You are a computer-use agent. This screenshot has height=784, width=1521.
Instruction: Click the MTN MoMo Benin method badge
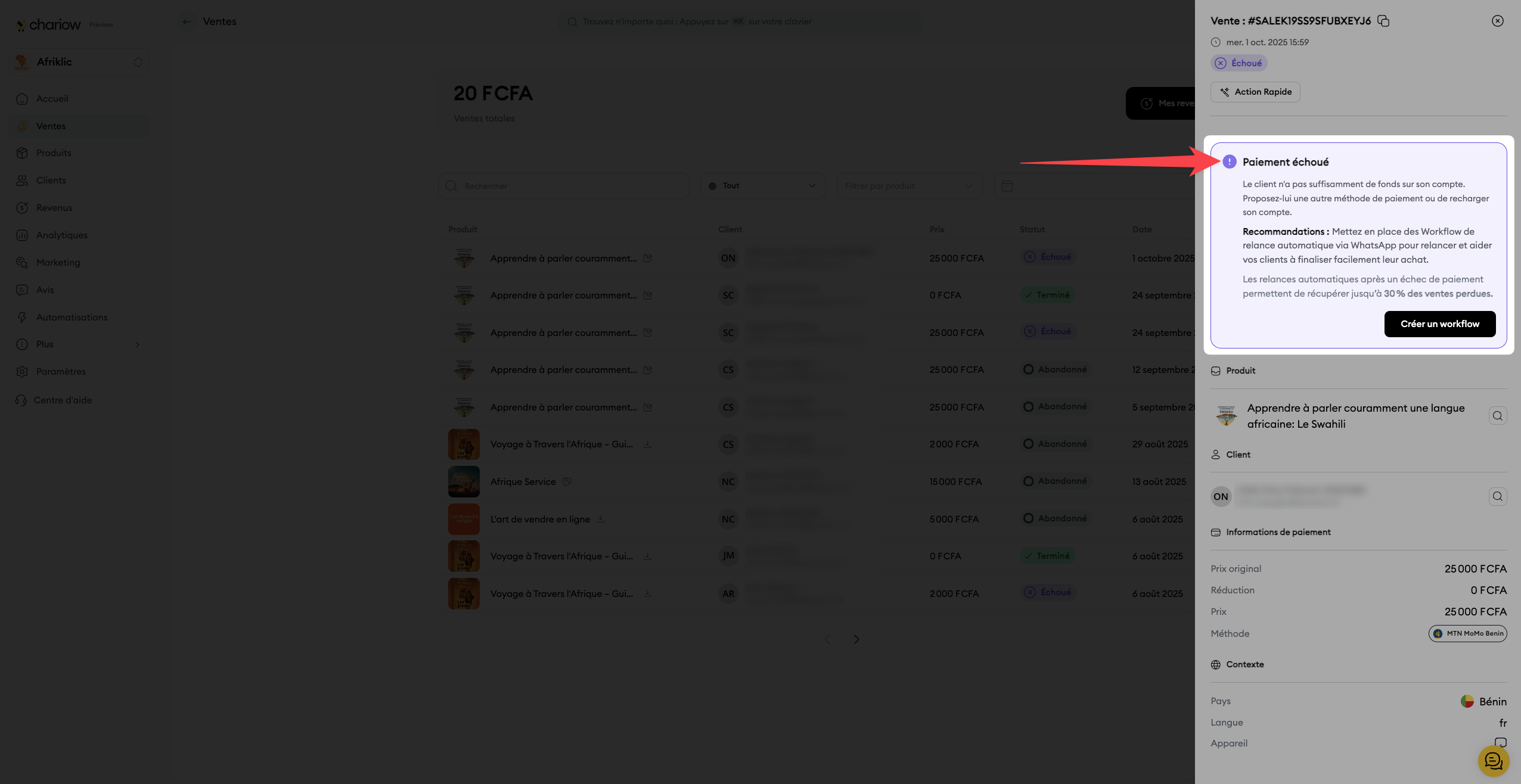click(1467, 633)
